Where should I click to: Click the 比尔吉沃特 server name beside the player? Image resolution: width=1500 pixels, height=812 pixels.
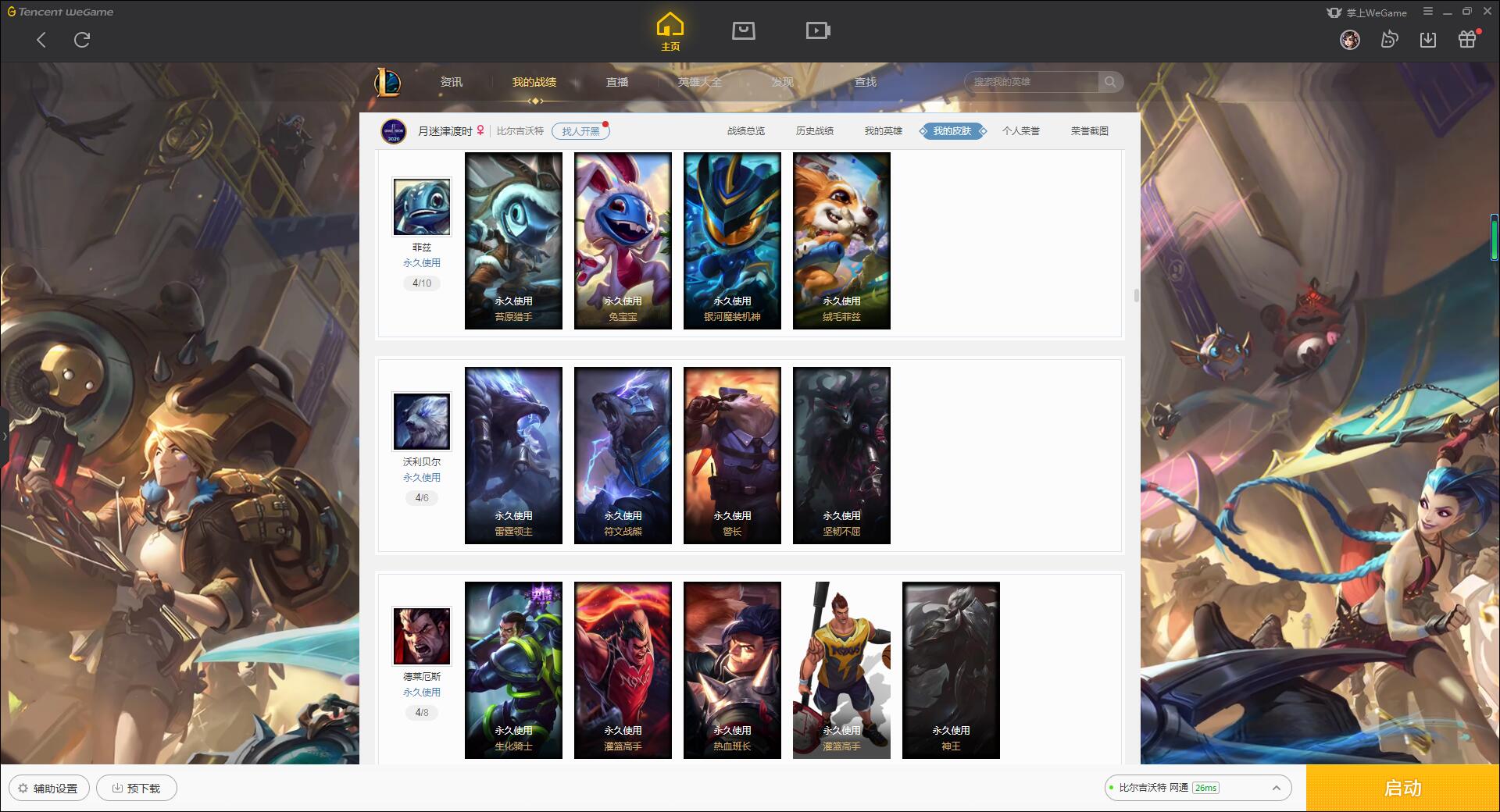tap(520, 131)
